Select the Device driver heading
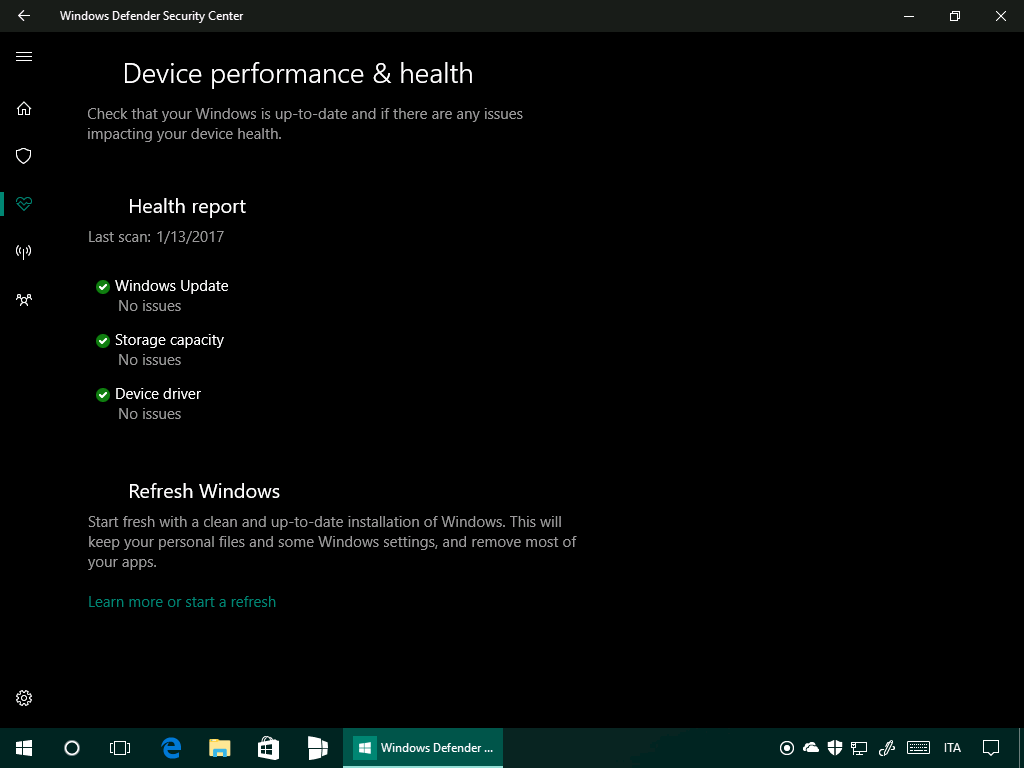This screenshot has width=1024, height=768. (x=158, y=394)
